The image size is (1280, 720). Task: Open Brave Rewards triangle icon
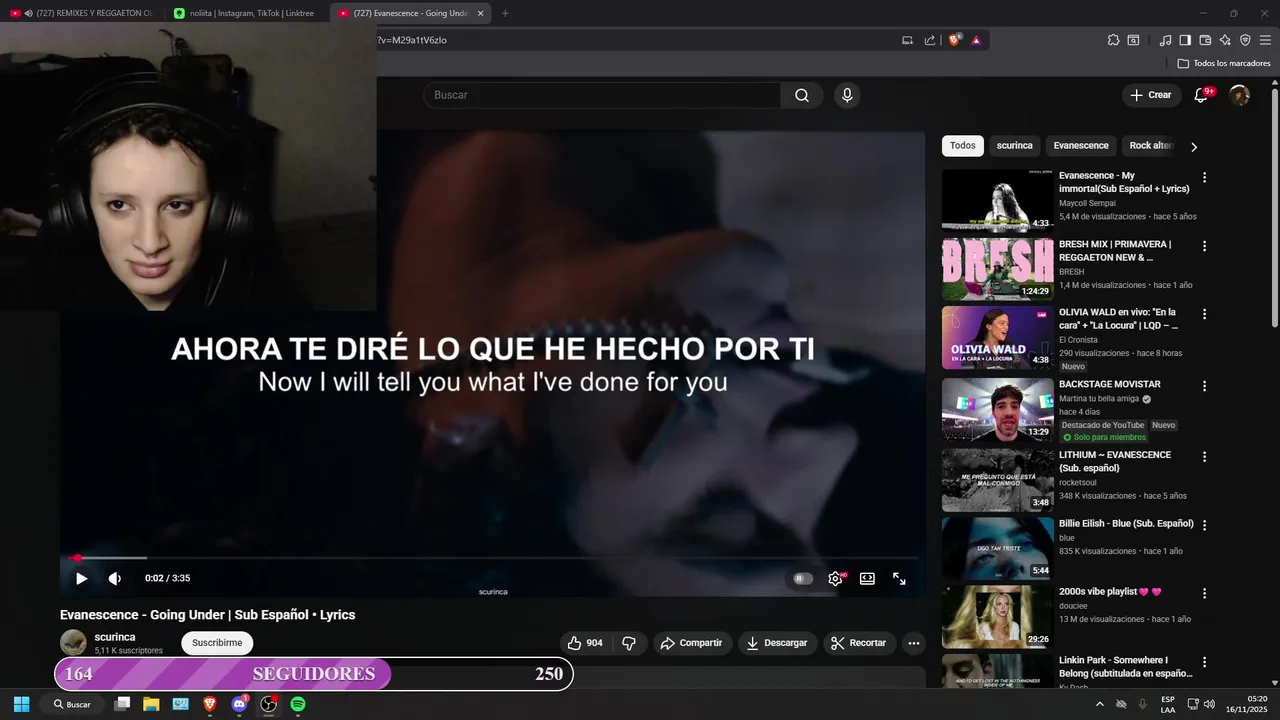point(976,40)
